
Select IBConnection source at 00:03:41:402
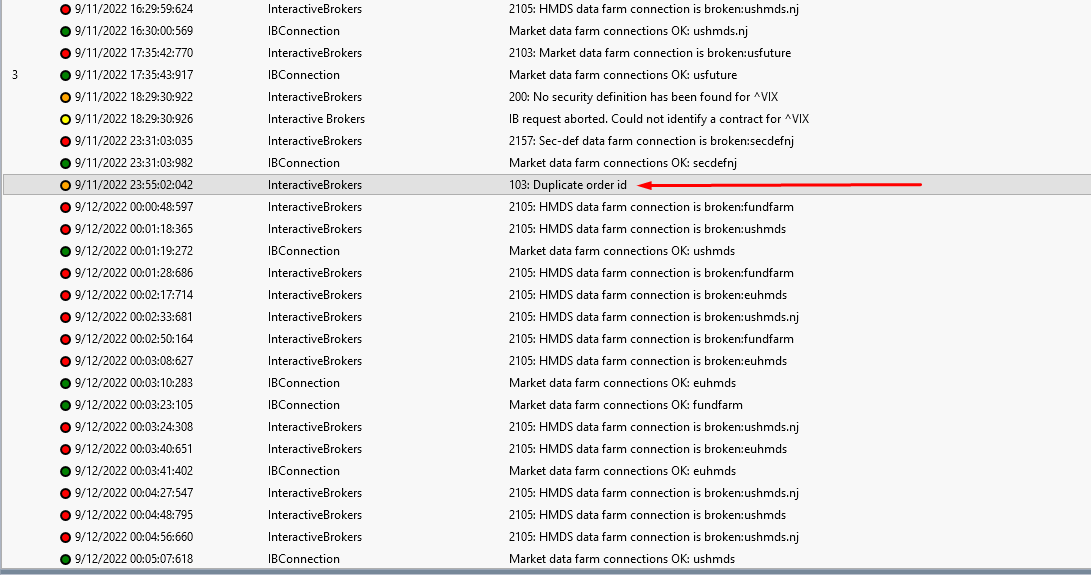(x=304, y=471)
